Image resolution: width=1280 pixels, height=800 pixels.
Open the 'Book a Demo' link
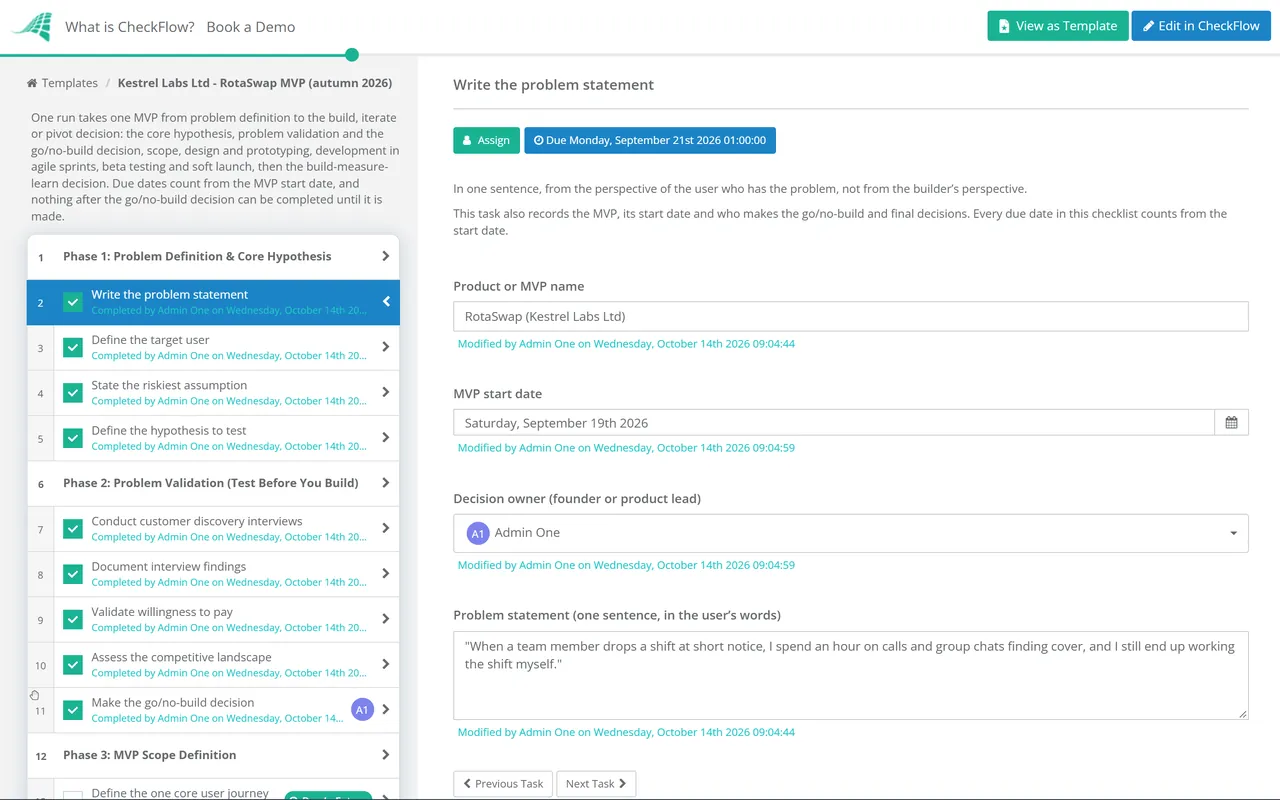pos(251,27)
